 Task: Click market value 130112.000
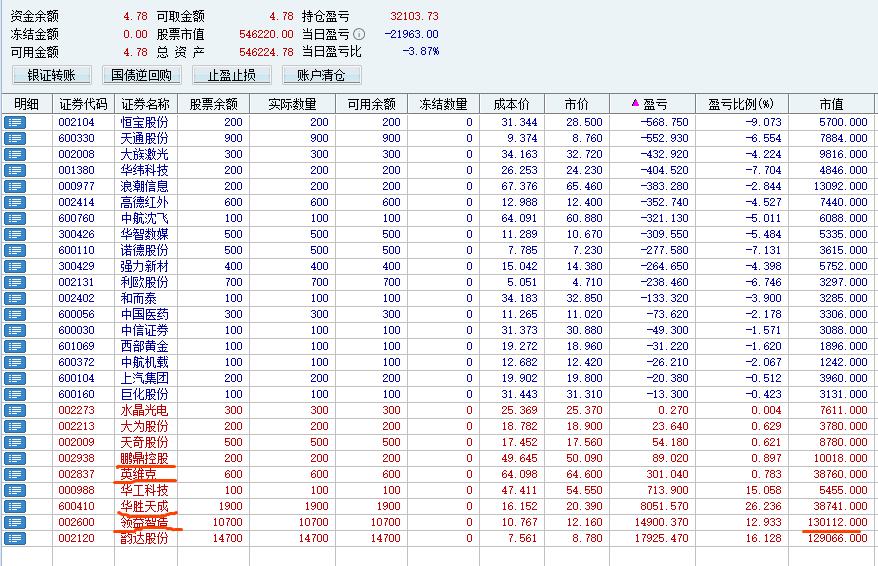[837, 522]
